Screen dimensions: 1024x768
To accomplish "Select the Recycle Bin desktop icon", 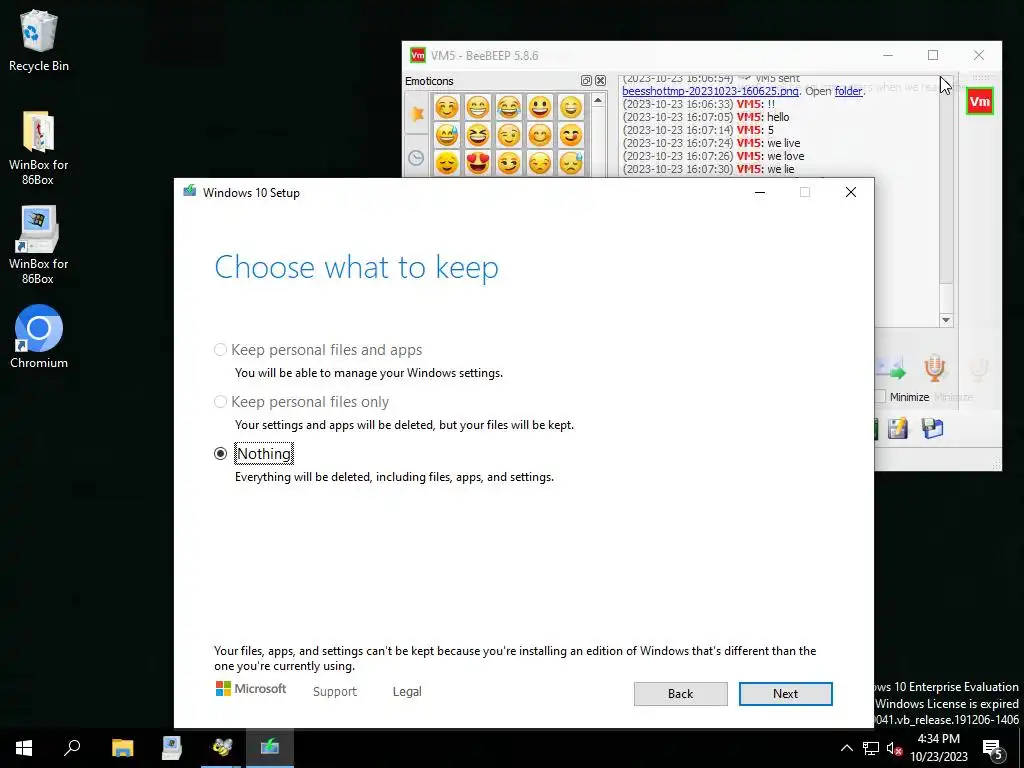I will 39,40.
